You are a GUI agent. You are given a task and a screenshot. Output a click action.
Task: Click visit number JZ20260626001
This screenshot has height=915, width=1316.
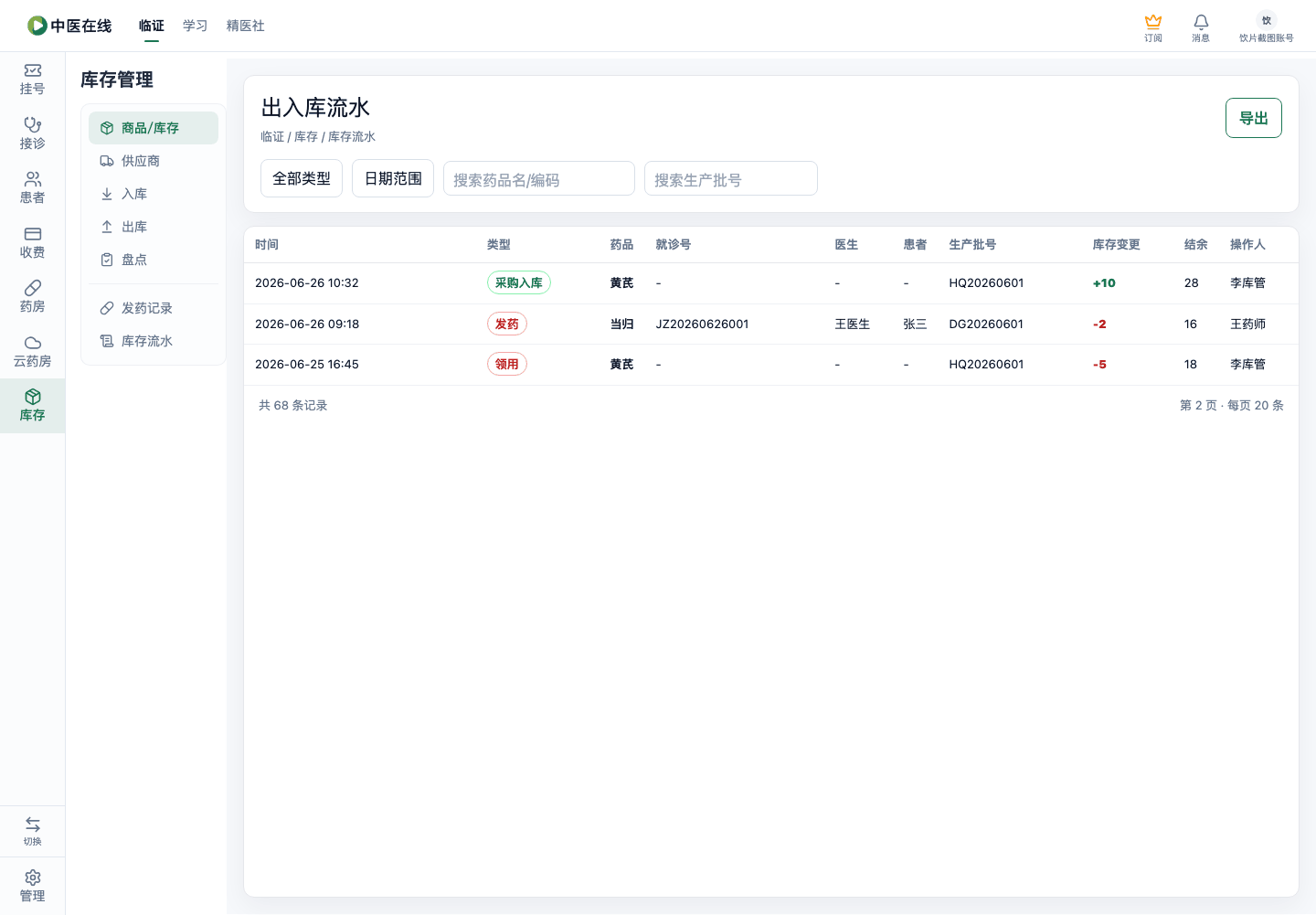pos(702,324)
